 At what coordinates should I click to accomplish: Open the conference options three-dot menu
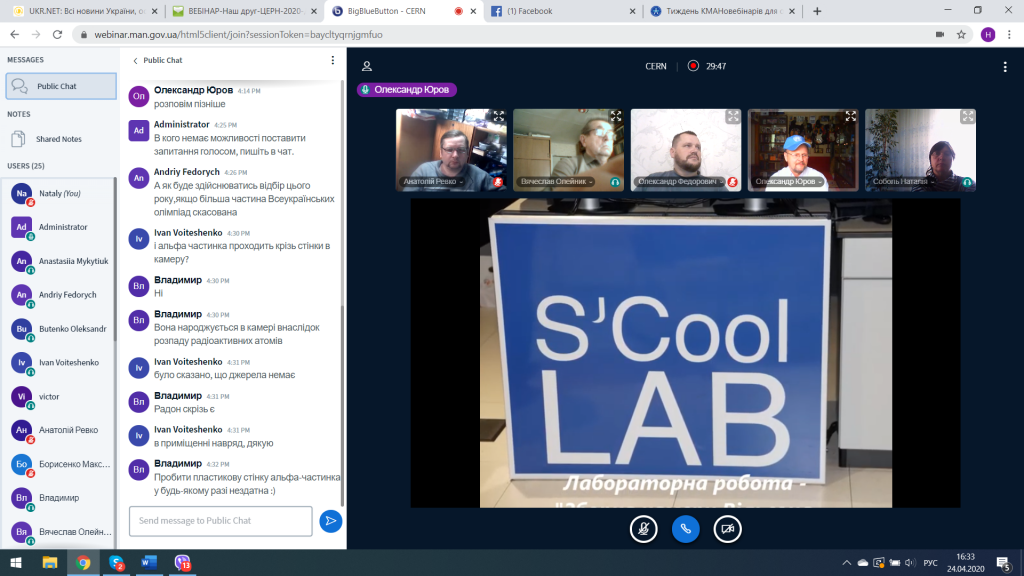1005,66
